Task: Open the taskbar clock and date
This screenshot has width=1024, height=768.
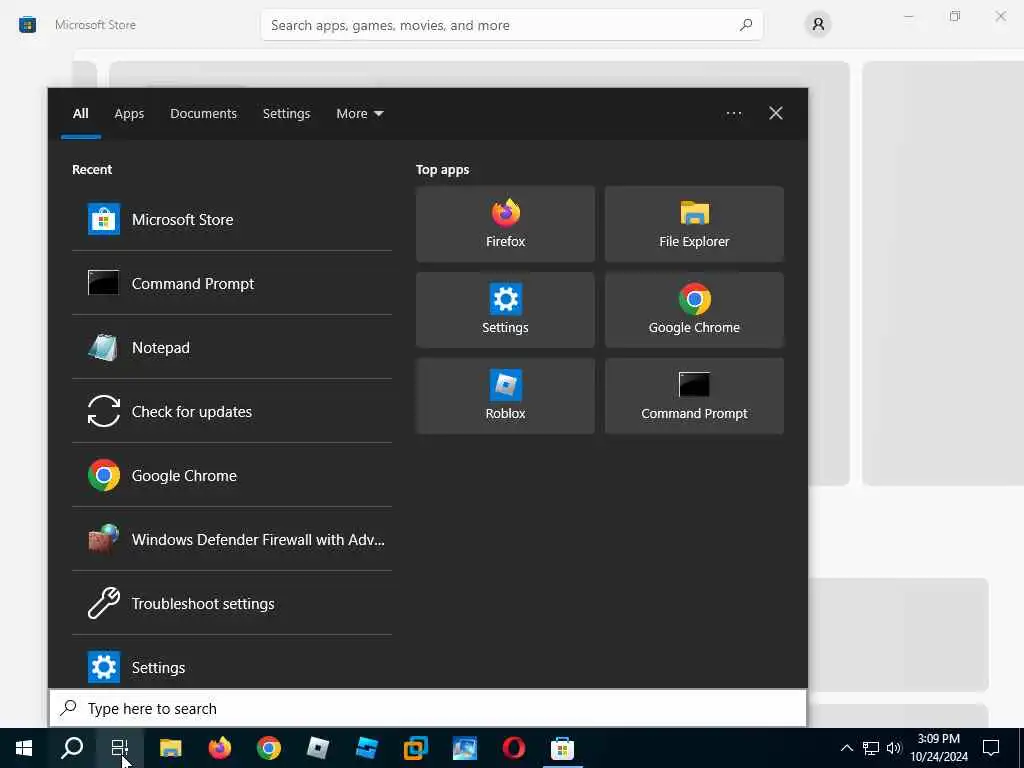Action: click(939, 748)
